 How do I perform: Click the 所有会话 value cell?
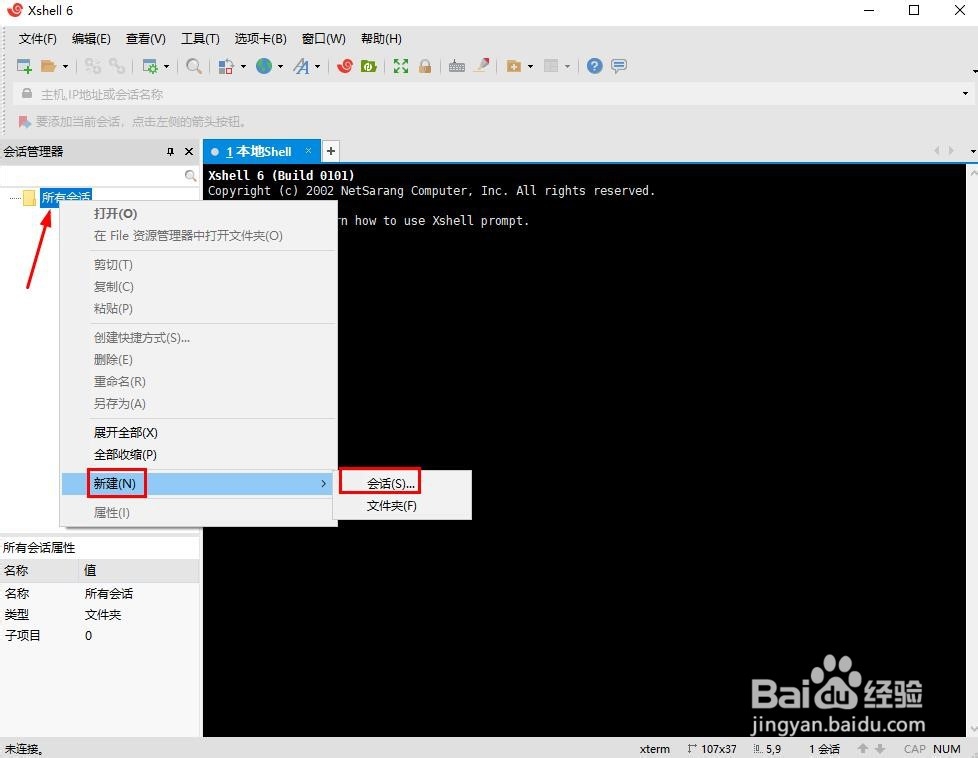109,593
